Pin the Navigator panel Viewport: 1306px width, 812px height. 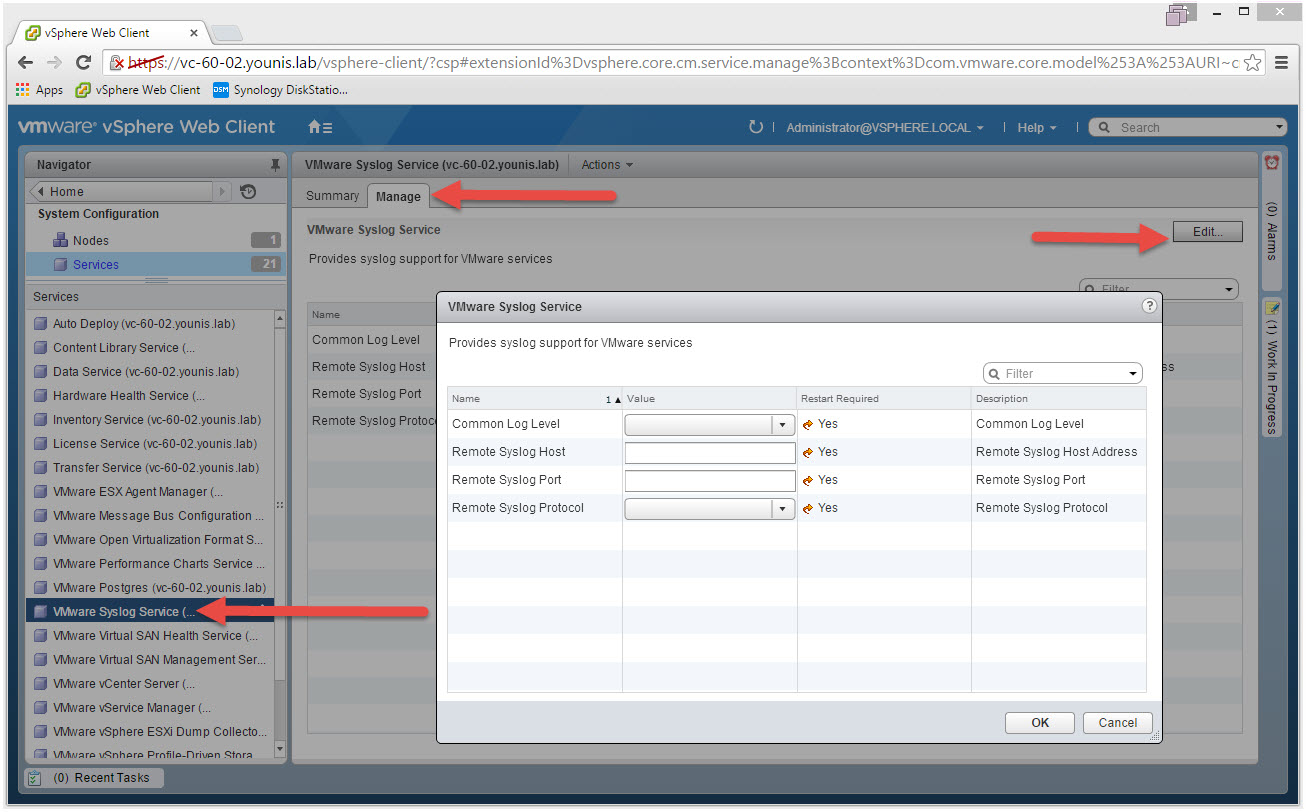(x=275, y=165)
